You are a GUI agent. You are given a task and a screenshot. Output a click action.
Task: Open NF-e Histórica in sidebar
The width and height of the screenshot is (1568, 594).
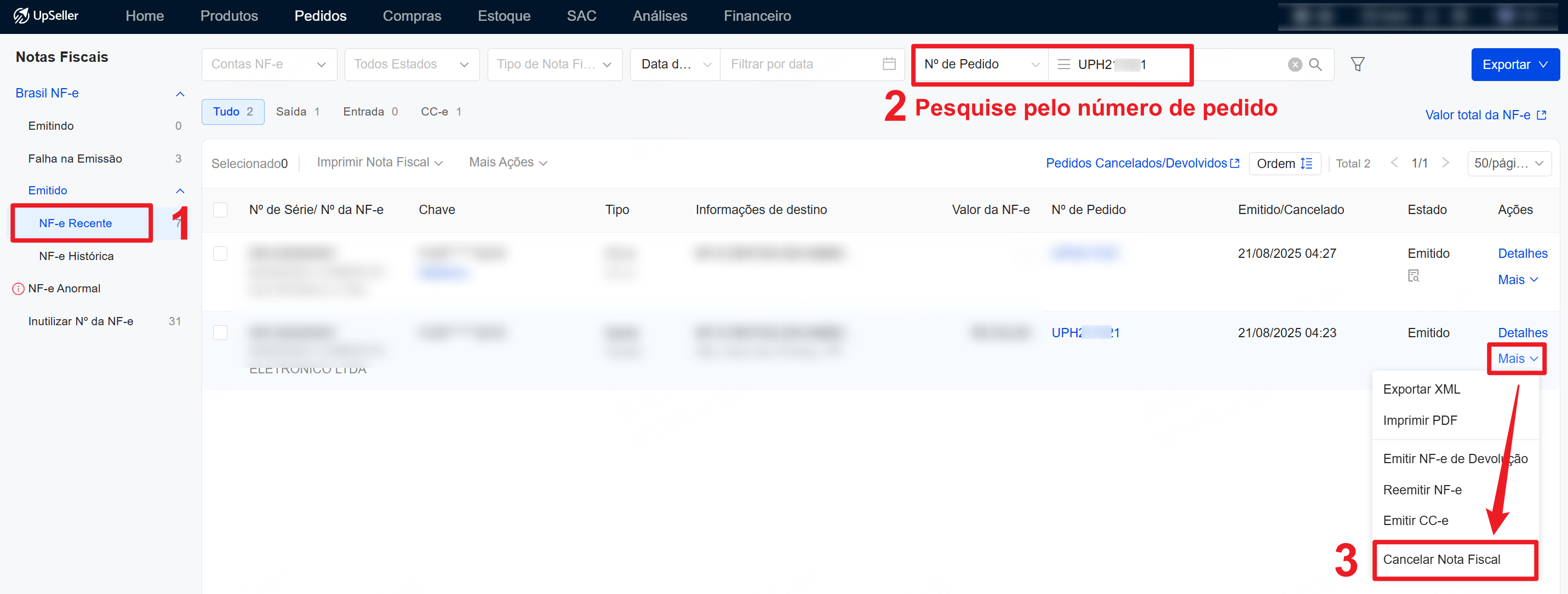(x=76, y=256)
